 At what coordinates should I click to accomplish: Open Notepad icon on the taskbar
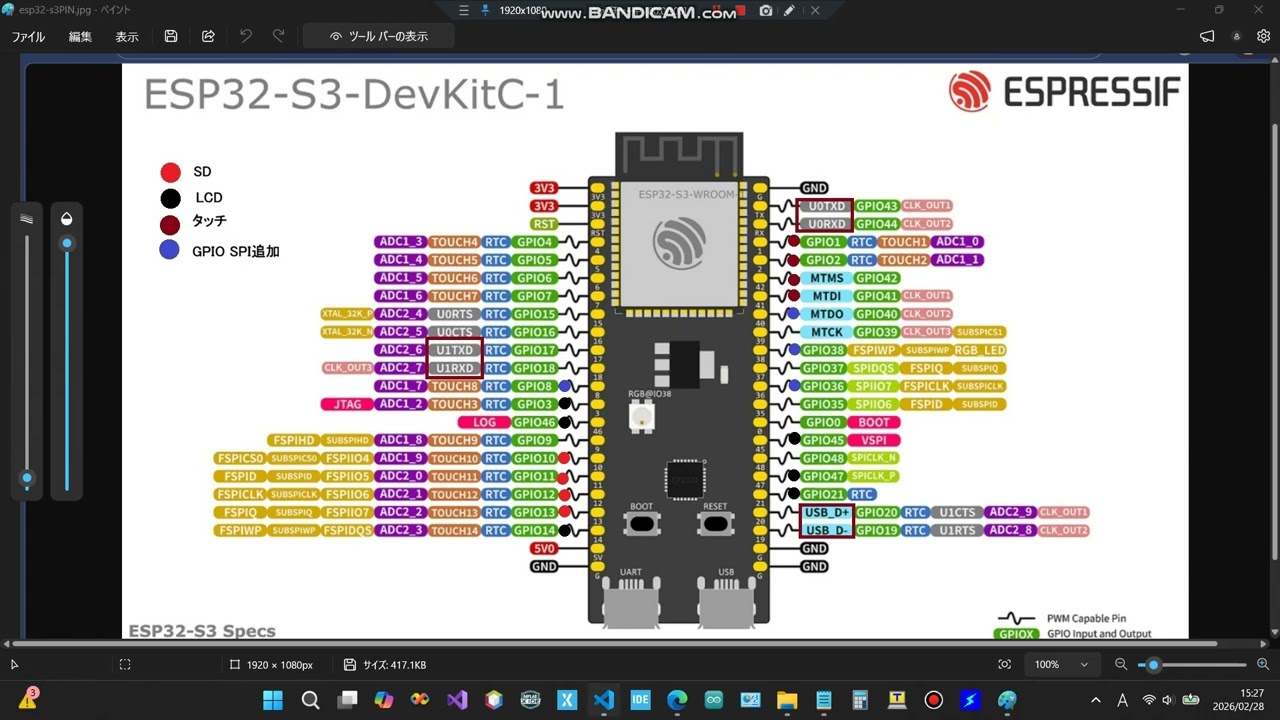824,700
